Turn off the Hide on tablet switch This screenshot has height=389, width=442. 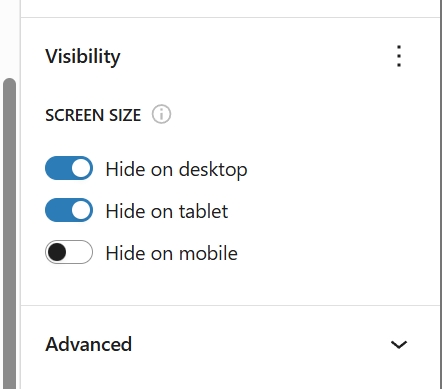[69, 210]
